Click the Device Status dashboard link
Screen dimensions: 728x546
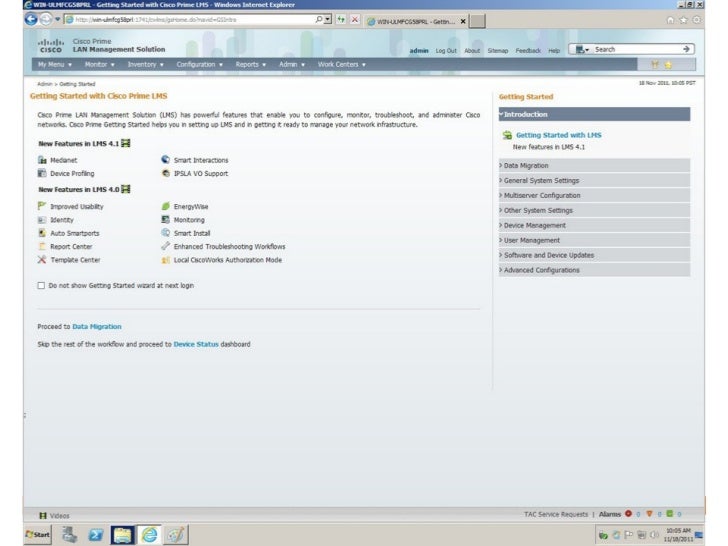click(x=196, y=344)
